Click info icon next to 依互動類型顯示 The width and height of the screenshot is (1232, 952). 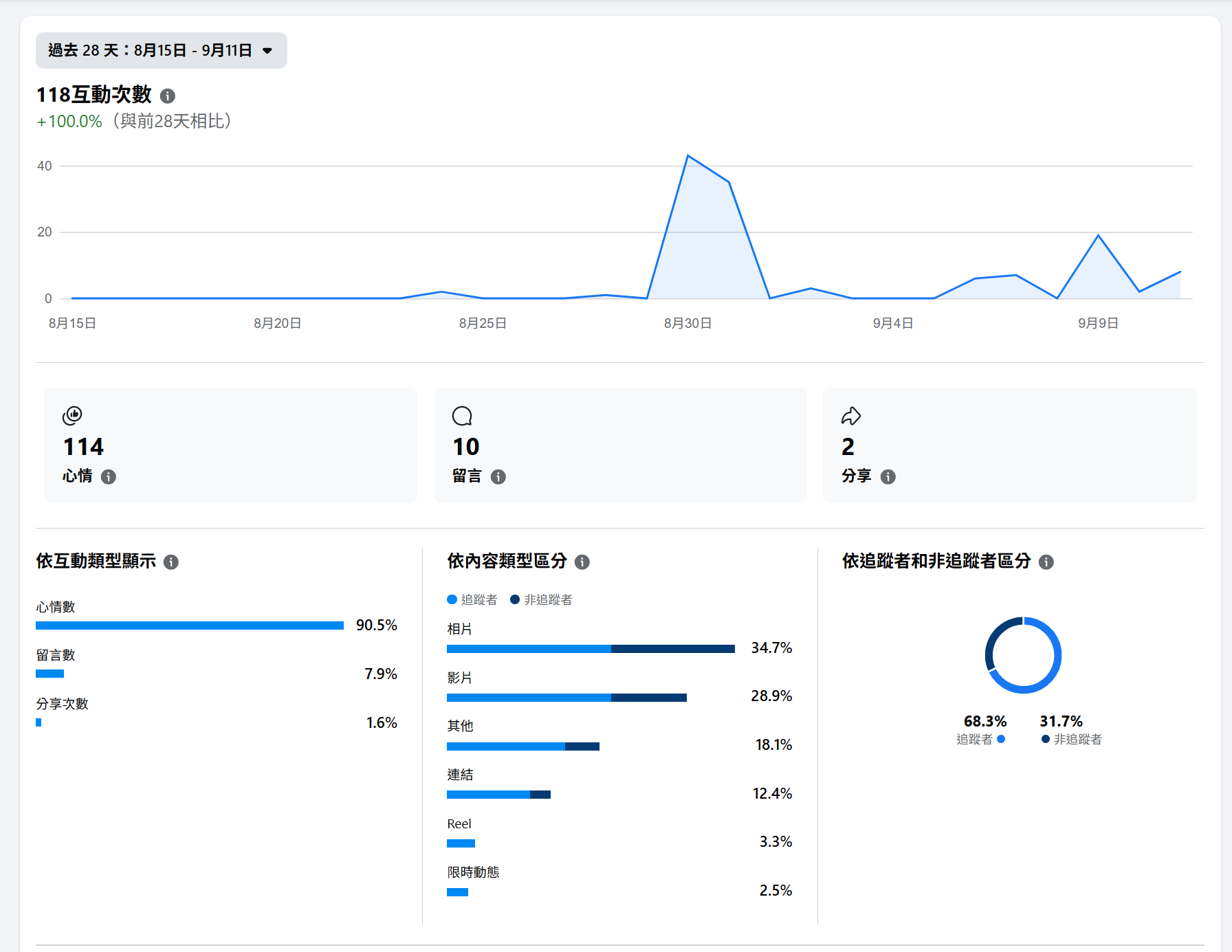(x=171, y=562)
